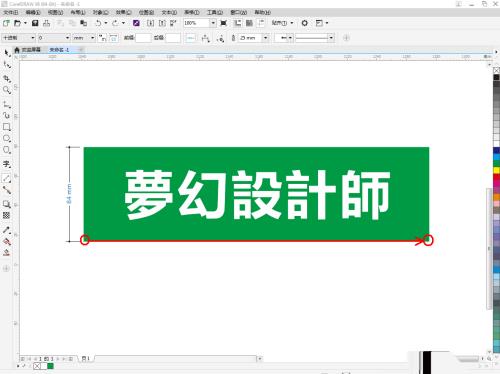Open the Options gear icon
This screenshot has height=374, width=500.
point(304,23)
